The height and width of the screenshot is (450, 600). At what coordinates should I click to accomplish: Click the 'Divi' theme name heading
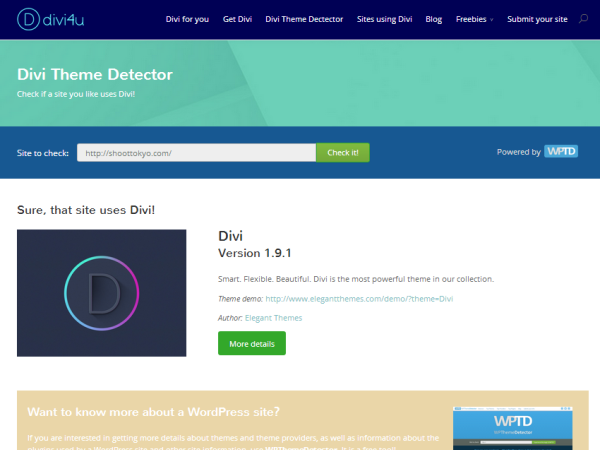(x=230, y=236)
